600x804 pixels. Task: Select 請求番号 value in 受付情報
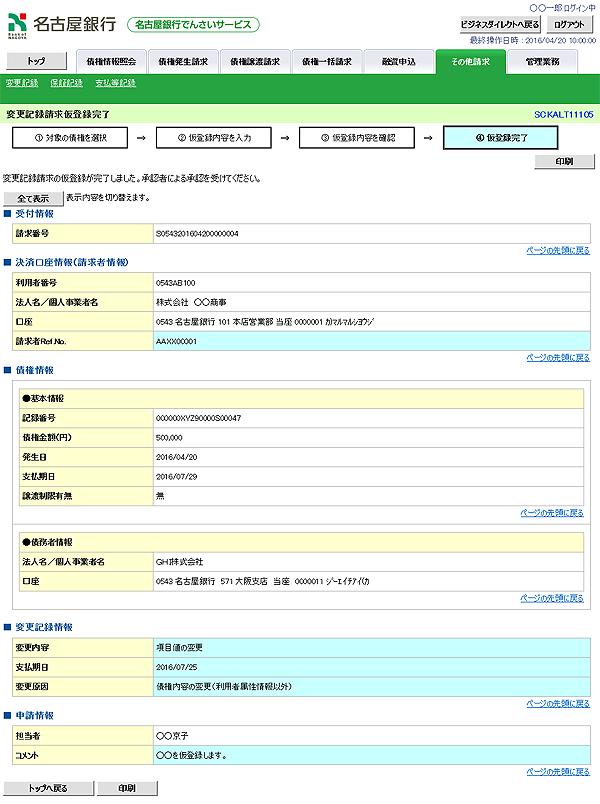pos(197,234)
